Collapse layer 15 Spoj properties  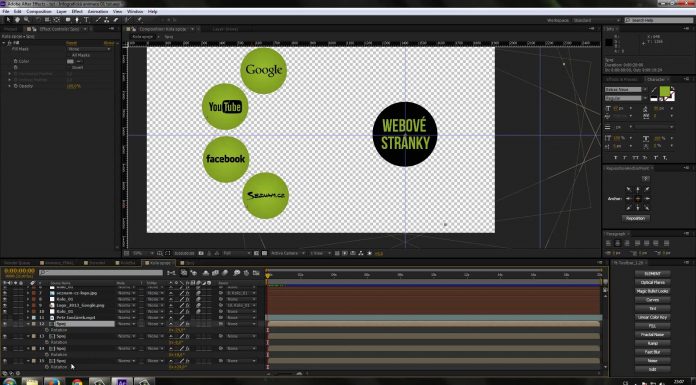pyautogui.click(x=29, y=361)
